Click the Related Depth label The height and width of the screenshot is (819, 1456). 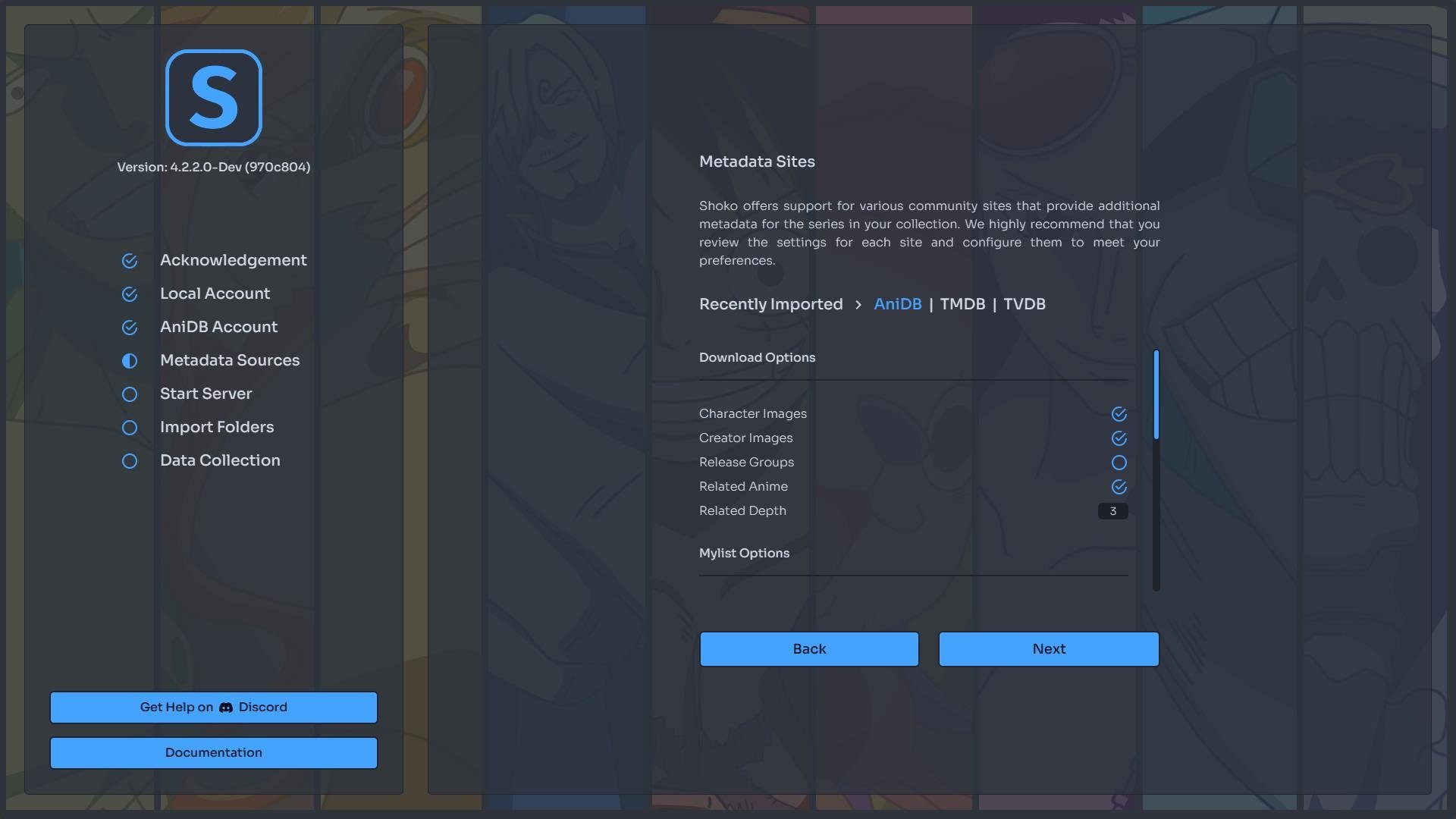(x=742, y=510)
